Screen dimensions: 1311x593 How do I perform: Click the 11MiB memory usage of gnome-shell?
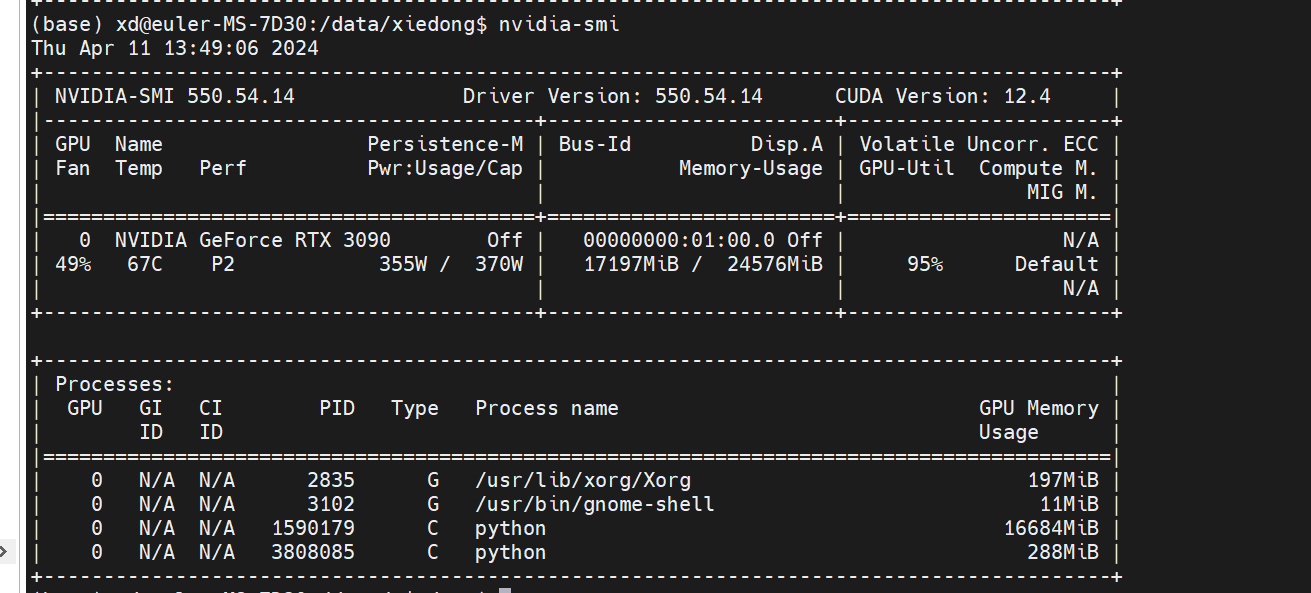[x=1069, y=504]
